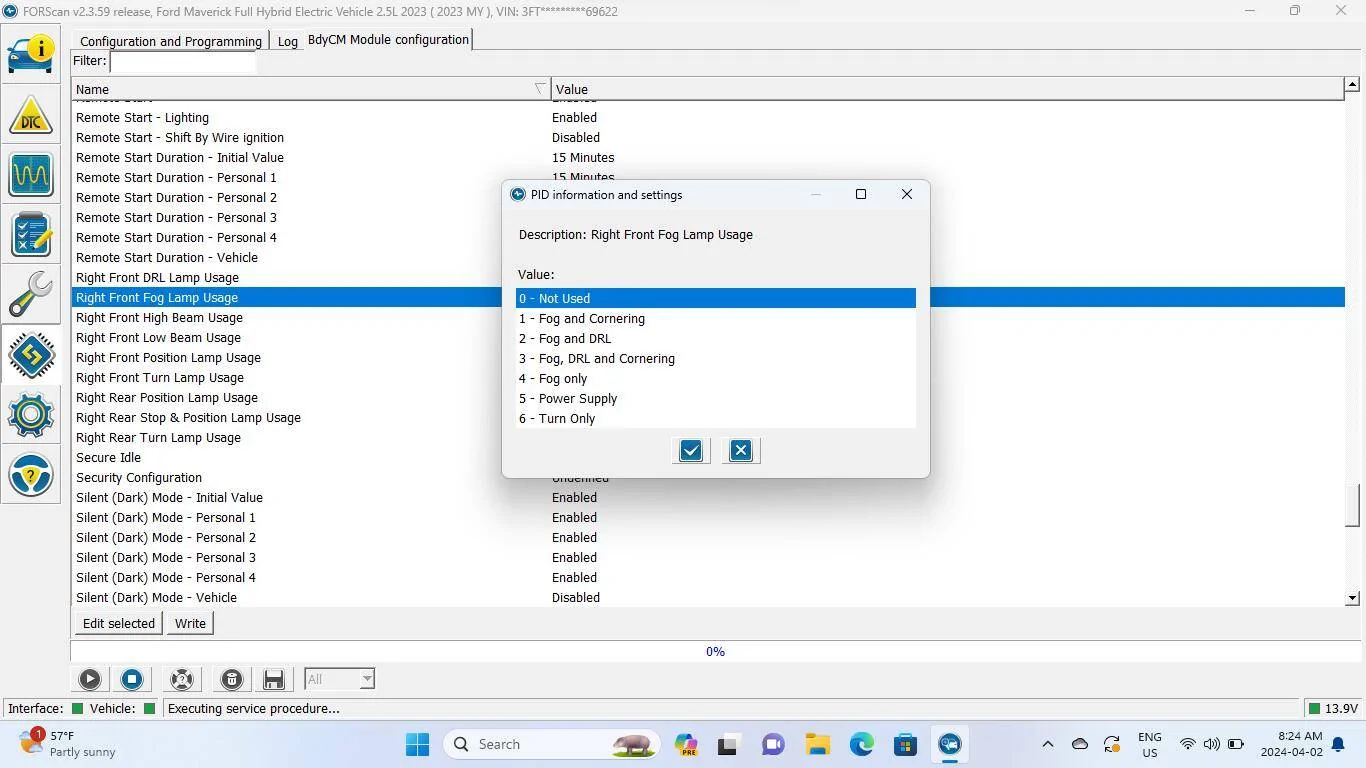Open Copilot from the taskbar
Screen dimensions: 1366x768
tap(686, 744)
